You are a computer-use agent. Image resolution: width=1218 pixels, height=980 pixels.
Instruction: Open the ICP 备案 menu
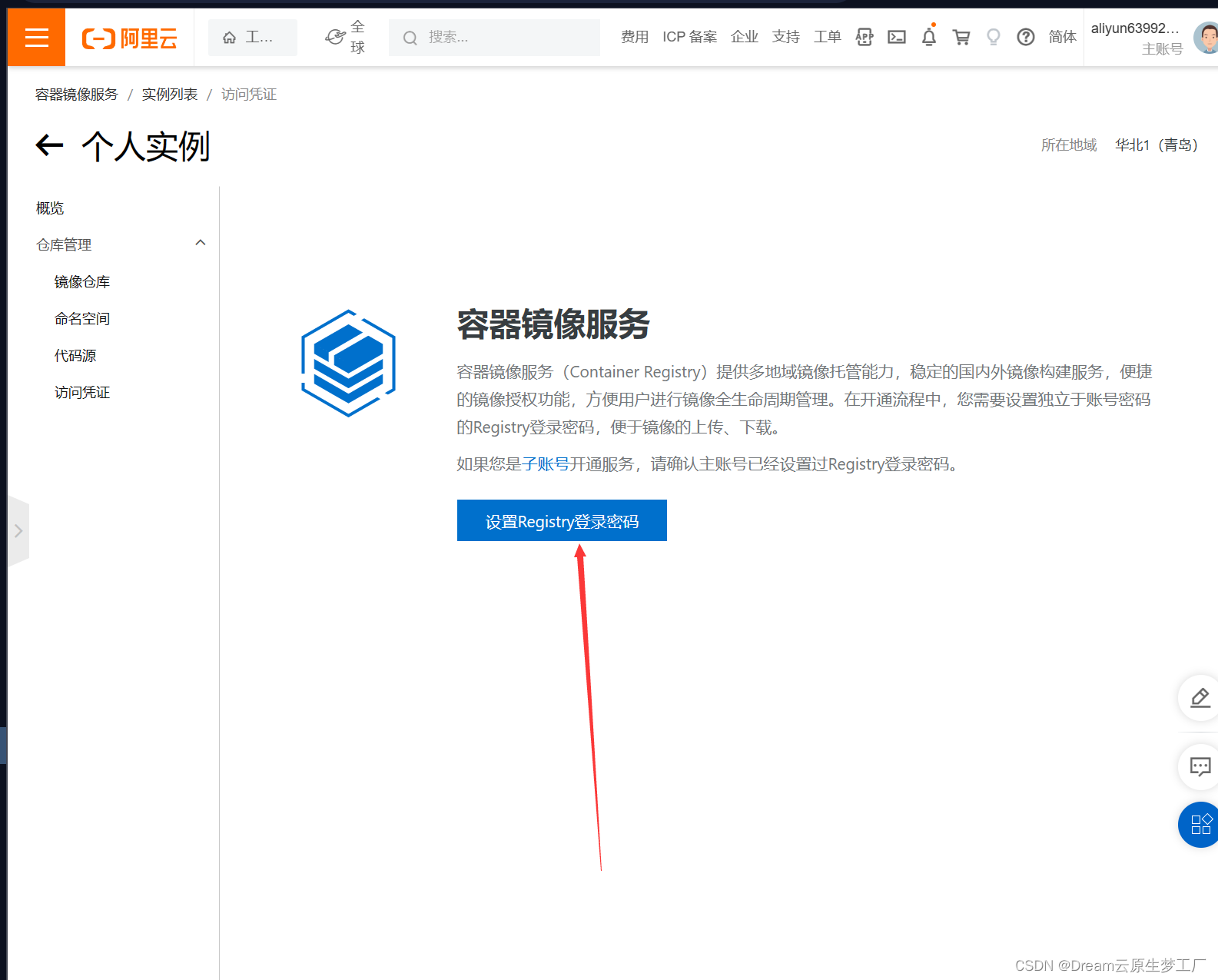[x=689, y=37]
